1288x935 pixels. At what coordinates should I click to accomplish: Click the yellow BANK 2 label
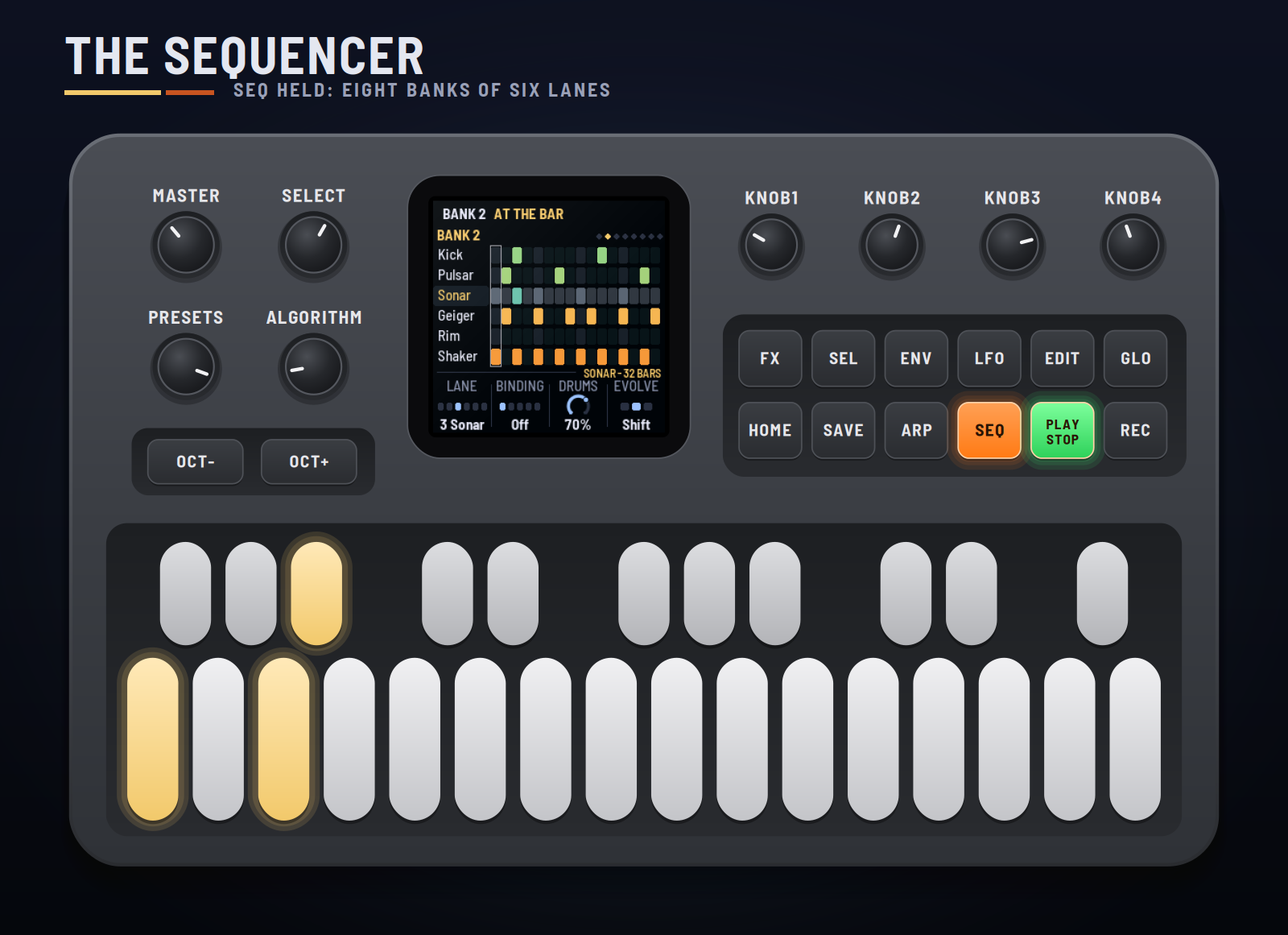pyautogui.click(x=458, y=235)
